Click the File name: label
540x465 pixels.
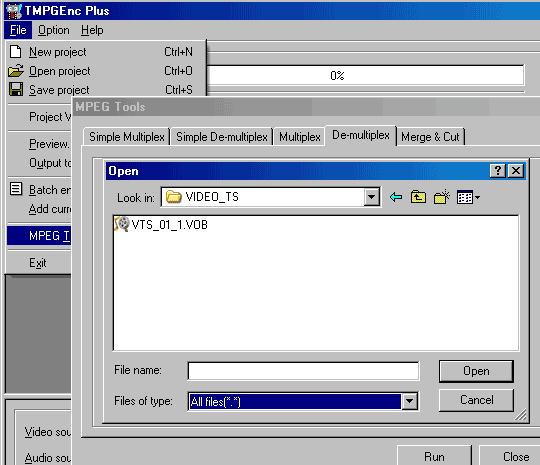point(138,370)
